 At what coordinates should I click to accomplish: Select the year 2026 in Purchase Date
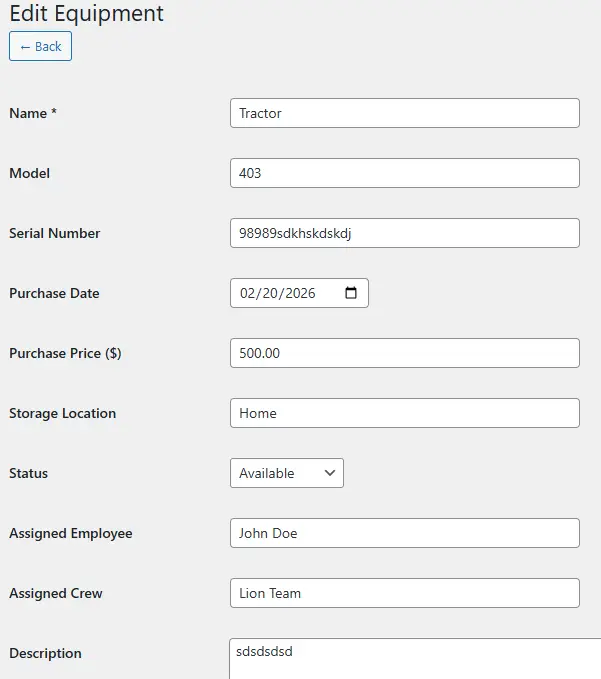[299, 293]
